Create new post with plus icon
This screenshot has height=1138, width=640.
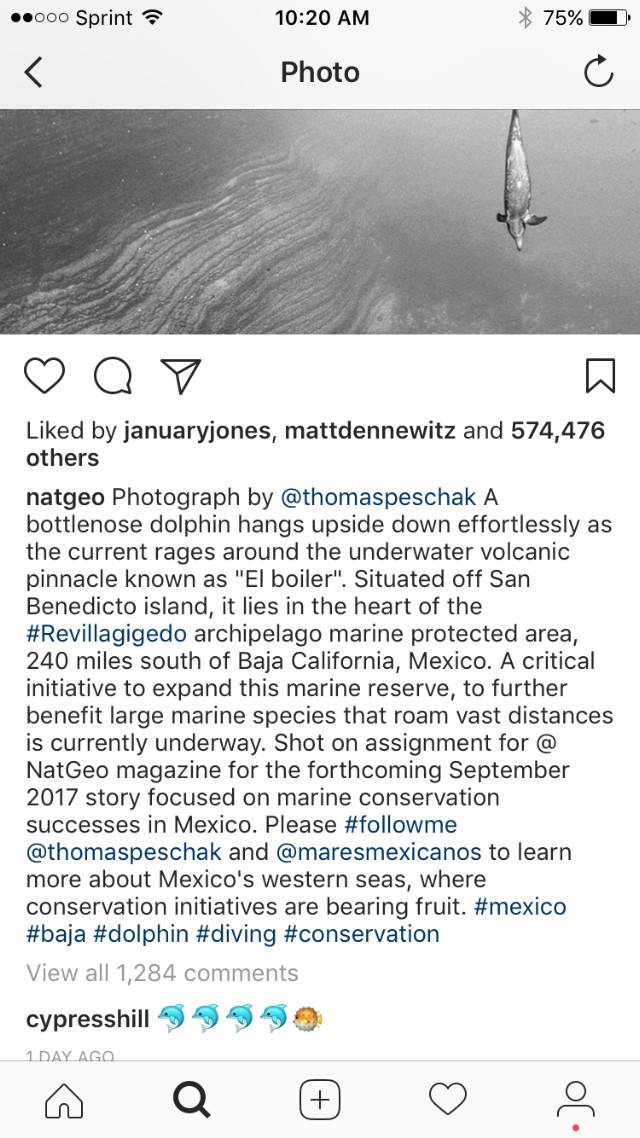coord(320,1100)
